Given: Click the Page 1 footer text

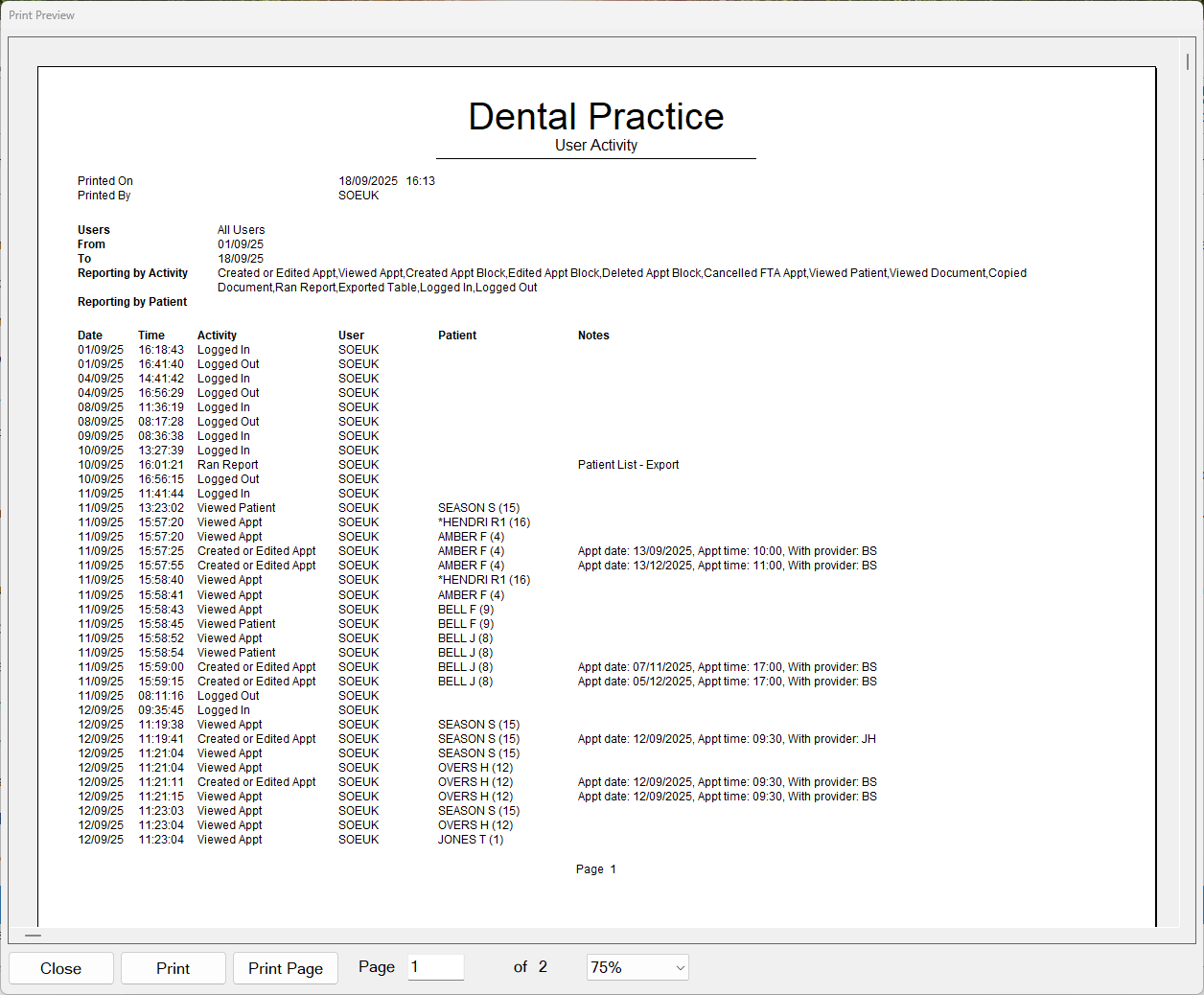Looking at the screenshot, I should [595, 869].
